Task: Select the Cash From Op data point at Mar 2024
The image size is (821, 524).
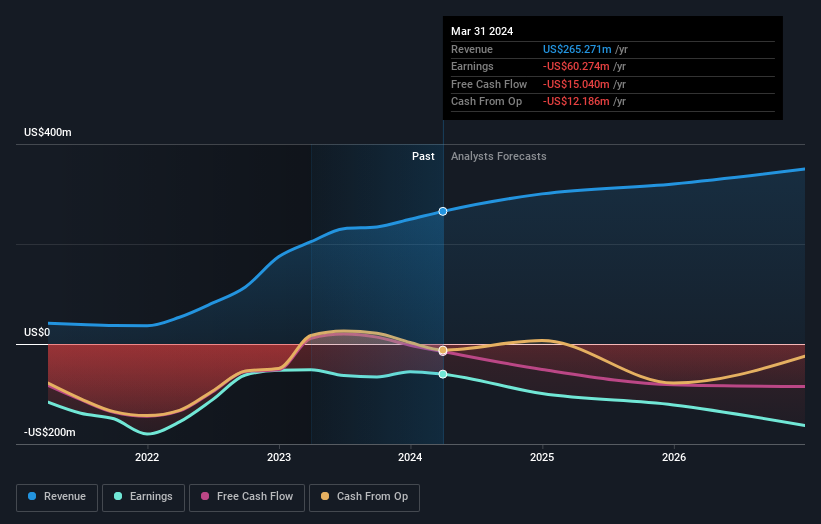Action: pyautogui.click(x=443, y=350)
